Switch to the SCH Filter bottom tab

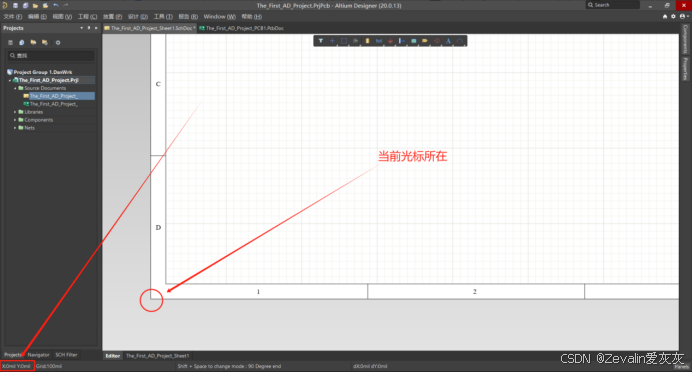66,354
